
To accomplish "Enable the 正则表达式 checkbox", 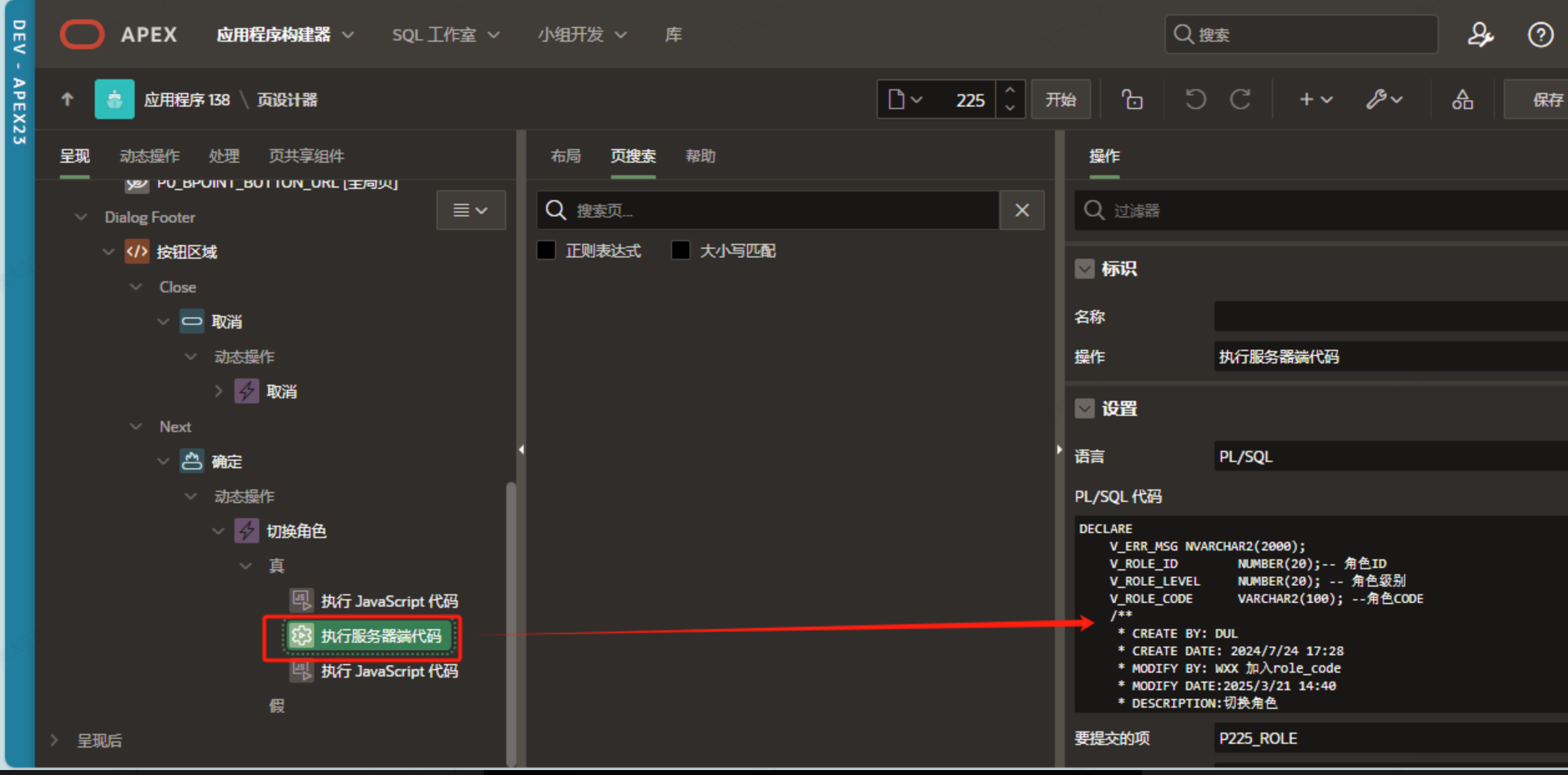I will [546, 251].
